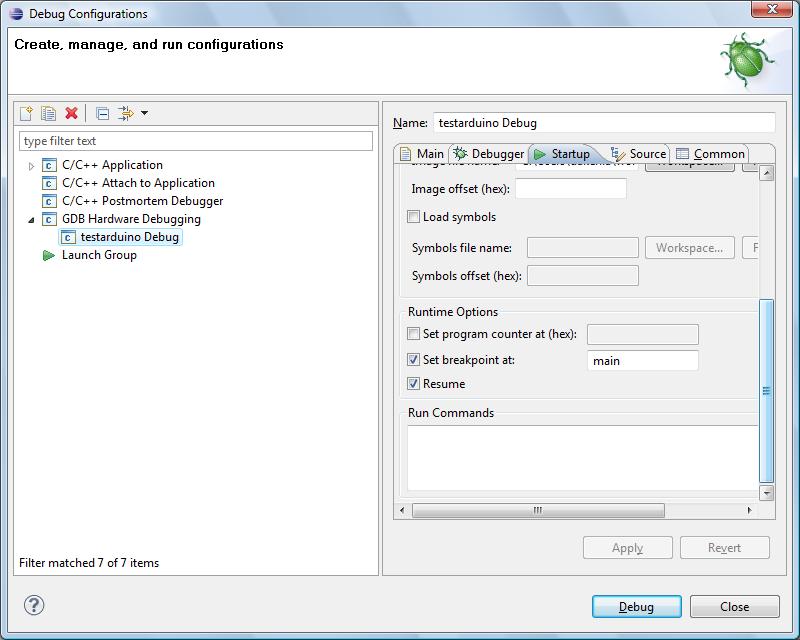800x640 pixels.
Task: Select the Launch Group green arrow icon
Action: 49,255
